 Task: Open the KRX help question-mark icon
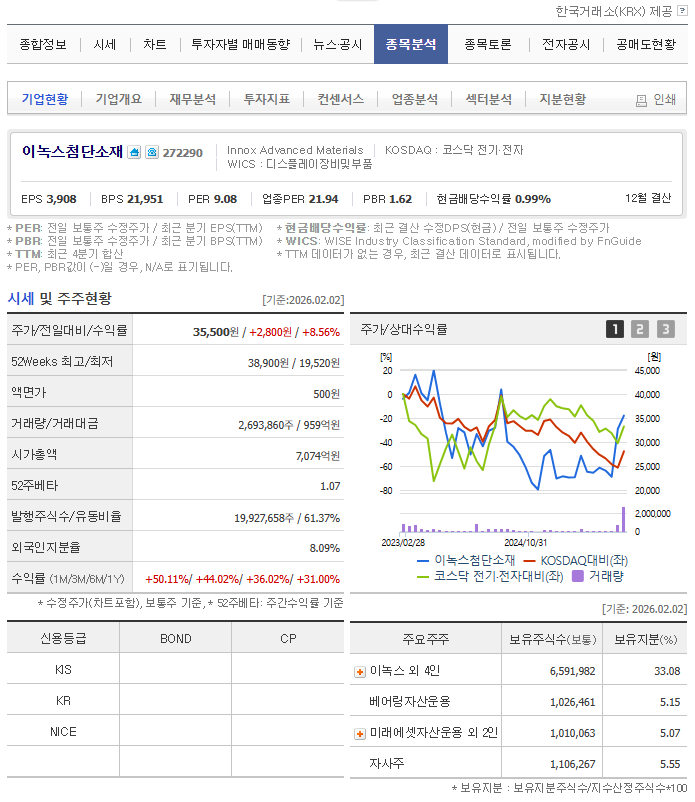(x=682, y=10)
